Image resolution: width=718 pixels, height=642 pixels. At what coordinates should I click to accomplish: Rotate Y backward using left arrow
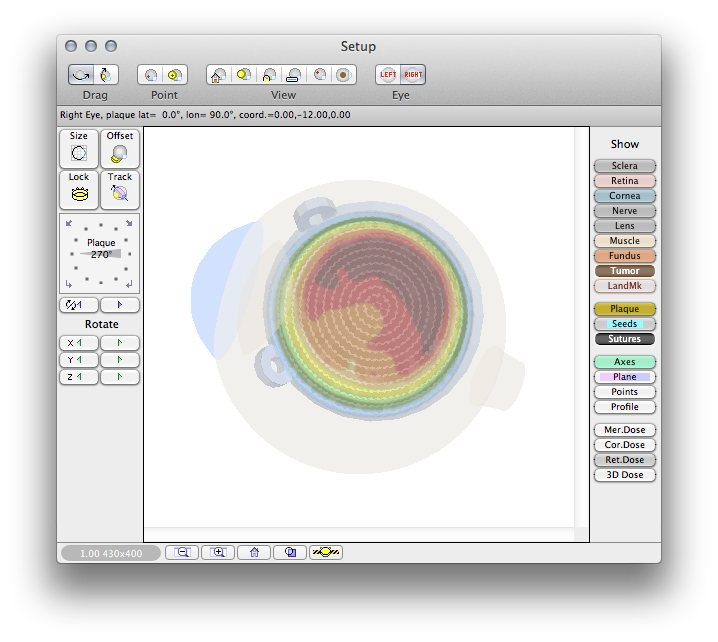point(79,360)
